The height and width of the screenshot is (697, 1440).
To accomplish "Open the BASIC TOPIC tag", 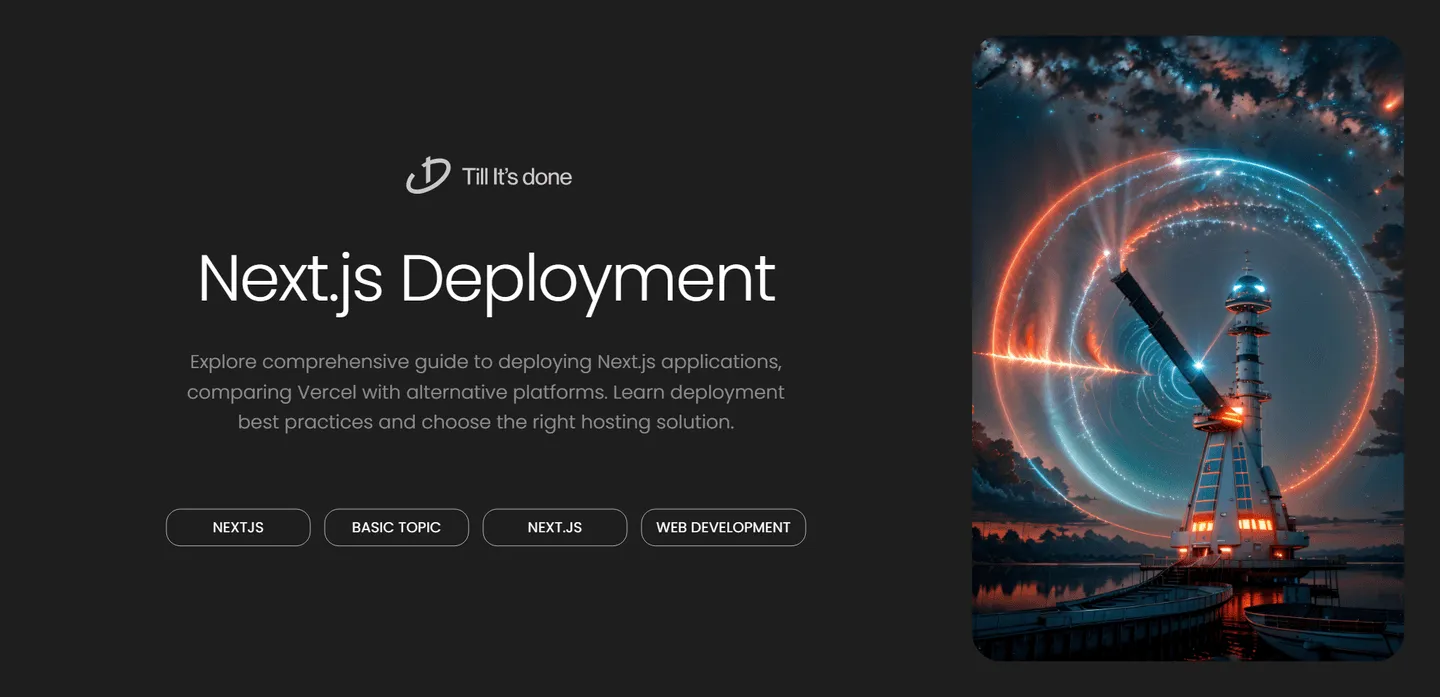I will [x=396, y=527].
